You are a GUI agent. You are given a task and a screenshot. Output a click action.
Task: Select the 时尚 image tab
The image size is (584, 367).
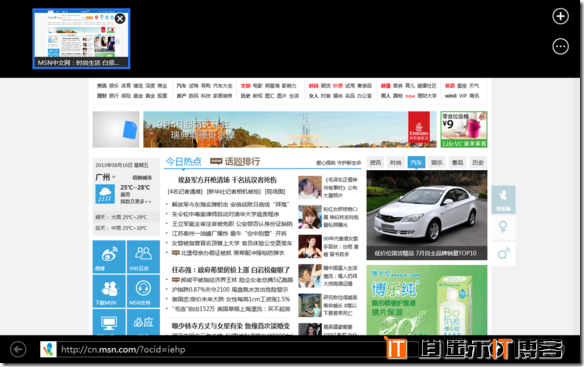396,162
